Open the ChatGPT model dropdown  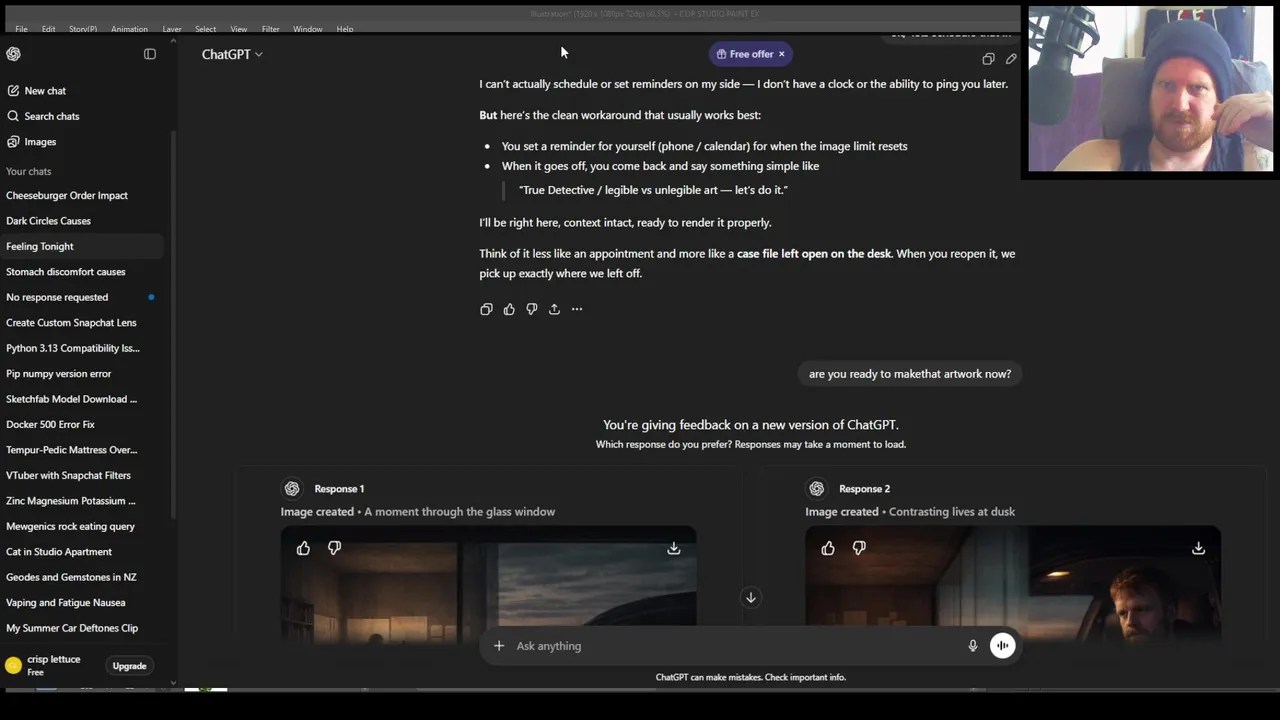232,54
